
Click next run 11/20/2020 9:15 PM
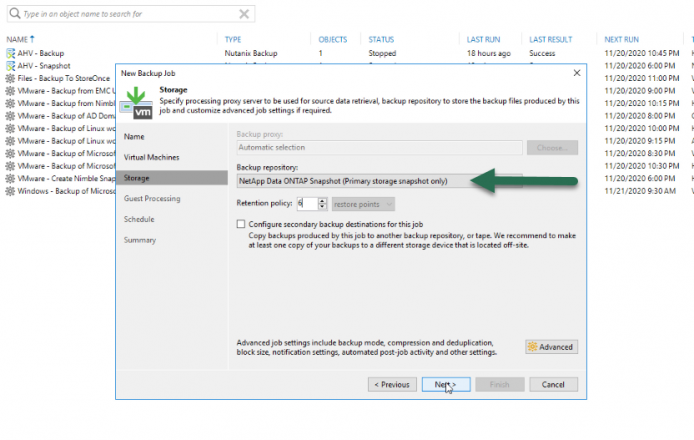coord(640,141)
